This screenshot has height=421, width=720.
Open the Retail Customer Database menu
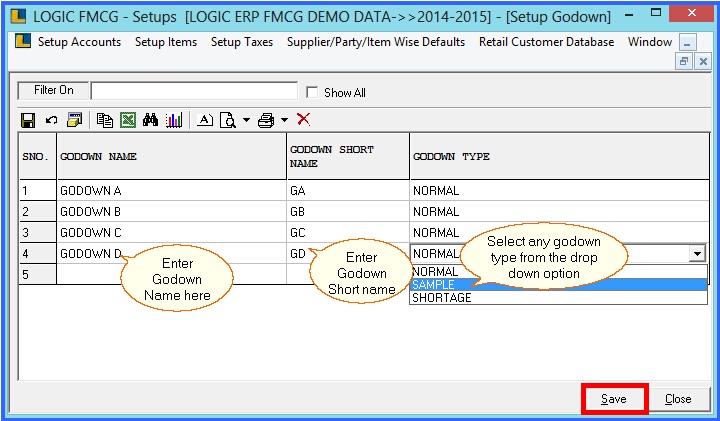546,42
